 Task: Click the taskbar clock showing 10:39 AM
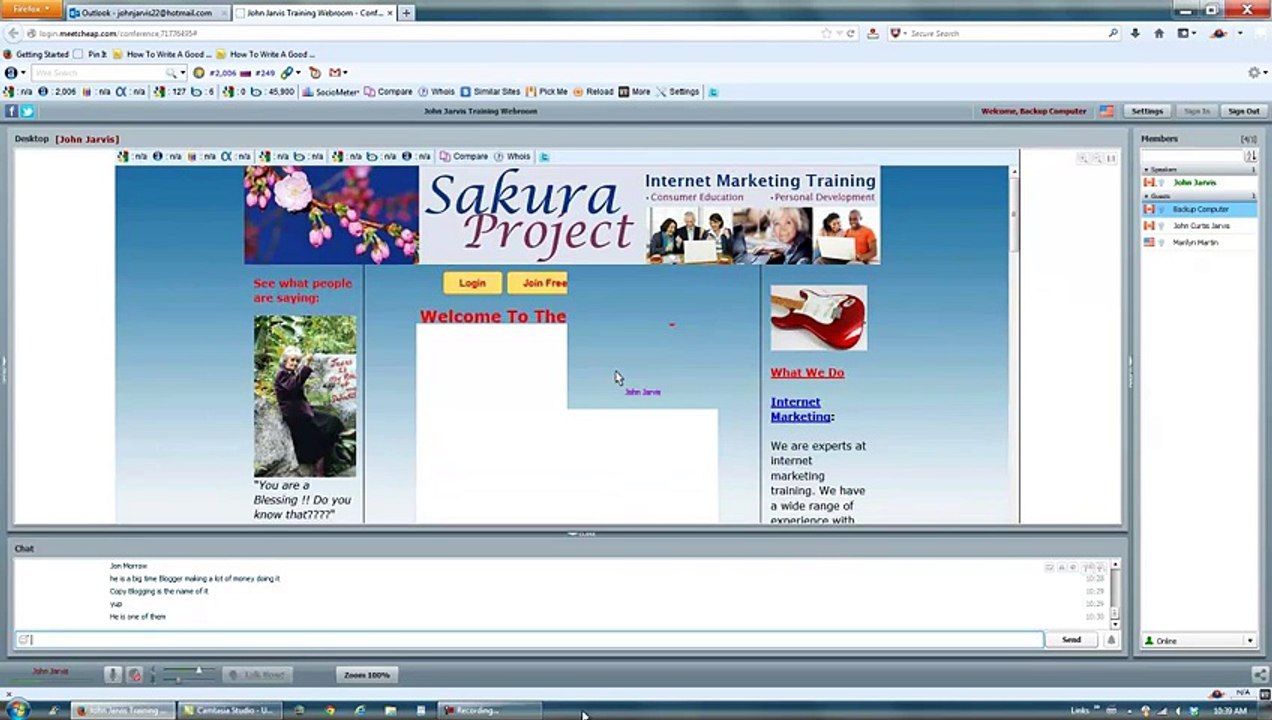point(1230,710)
